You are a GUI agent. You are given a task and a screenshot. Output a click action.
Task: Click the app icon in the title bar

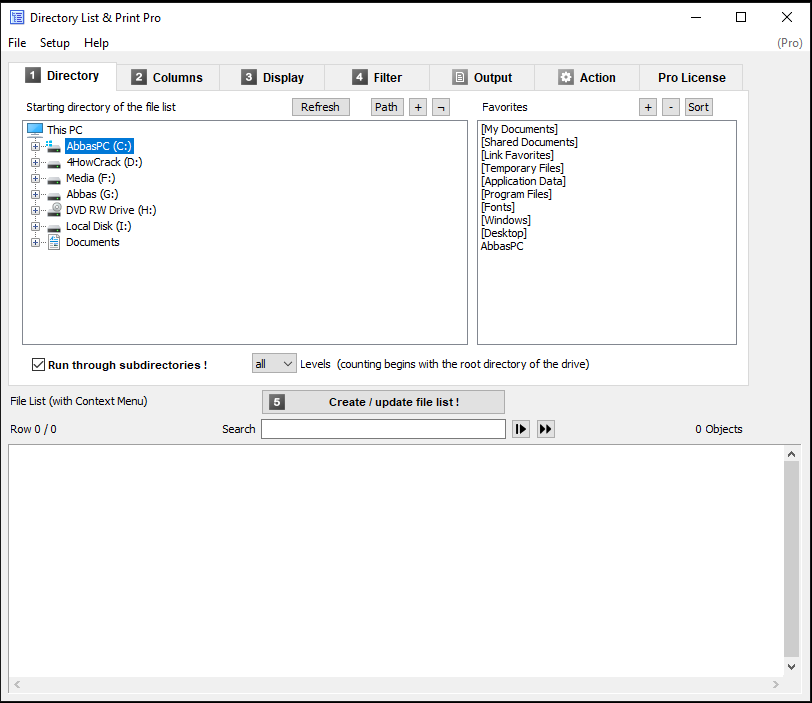[x=17, y=18]
